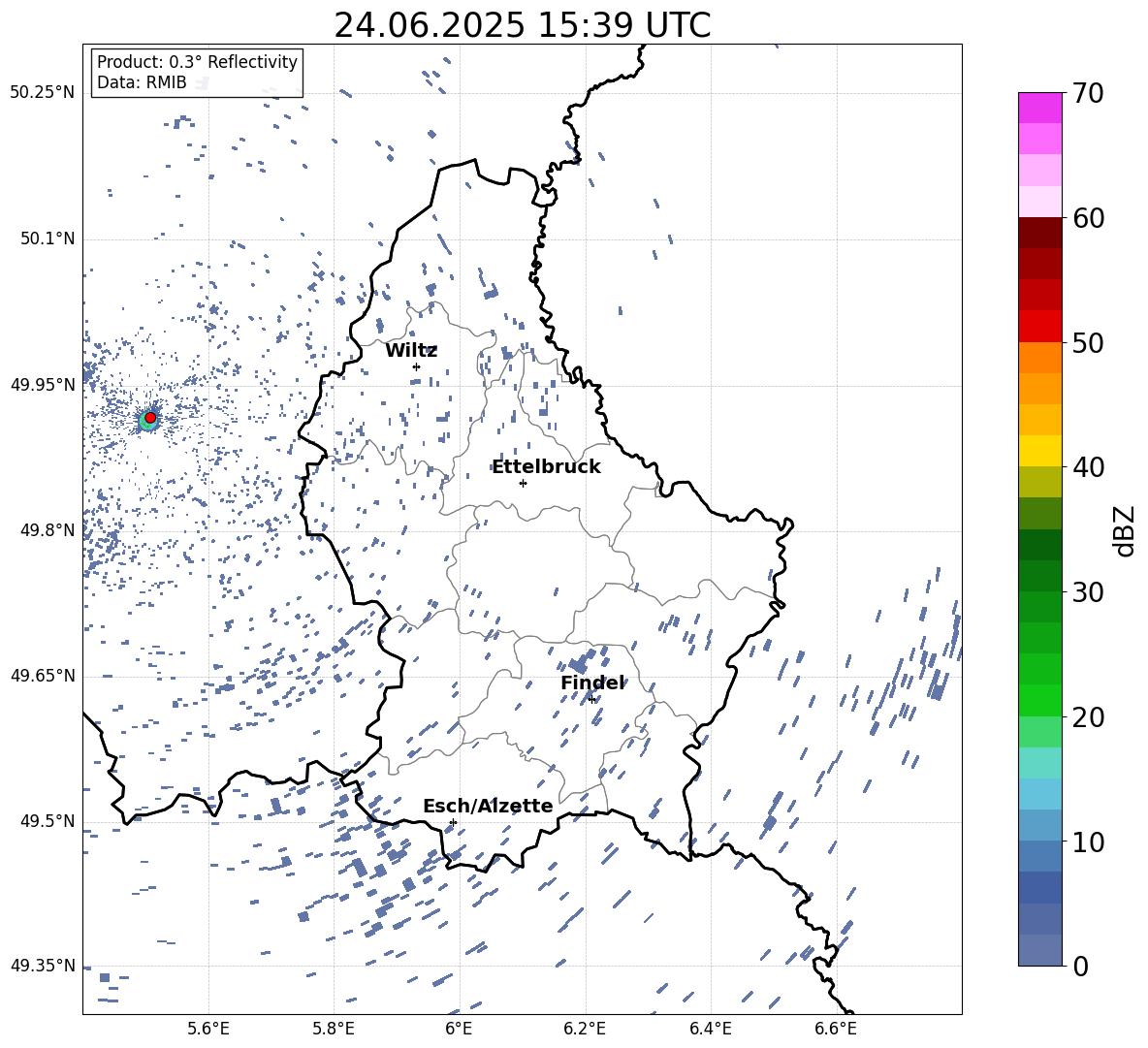
Task: Click the bright green 20 dBZ color band
Action: pyautogui.click(x=1039, y=700)
